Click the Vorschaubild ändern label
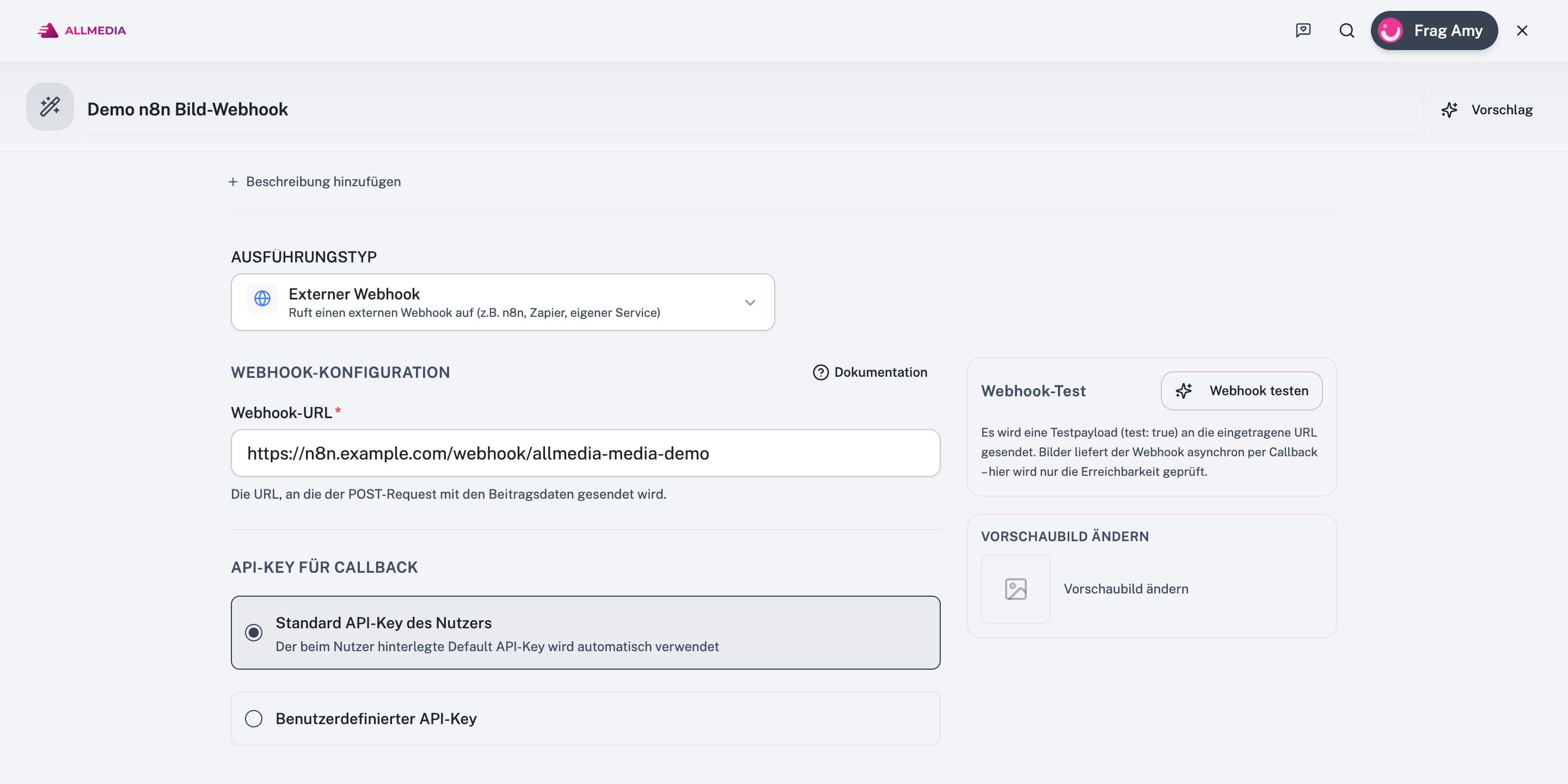 click(x=1125, y=589)
